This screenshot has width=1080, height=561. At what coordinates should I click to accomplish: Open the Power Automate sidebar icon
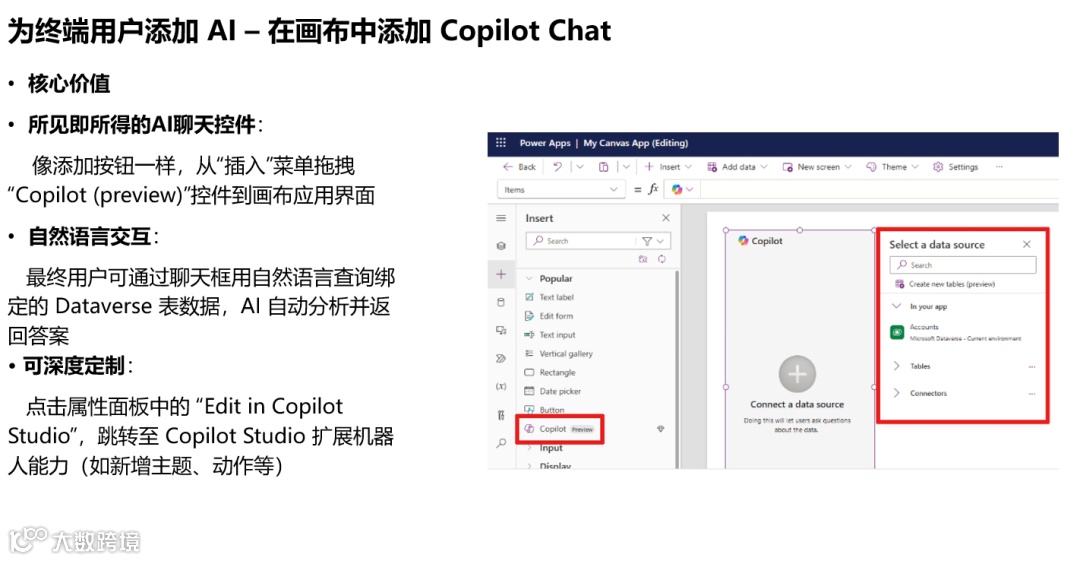pos(501,358)
